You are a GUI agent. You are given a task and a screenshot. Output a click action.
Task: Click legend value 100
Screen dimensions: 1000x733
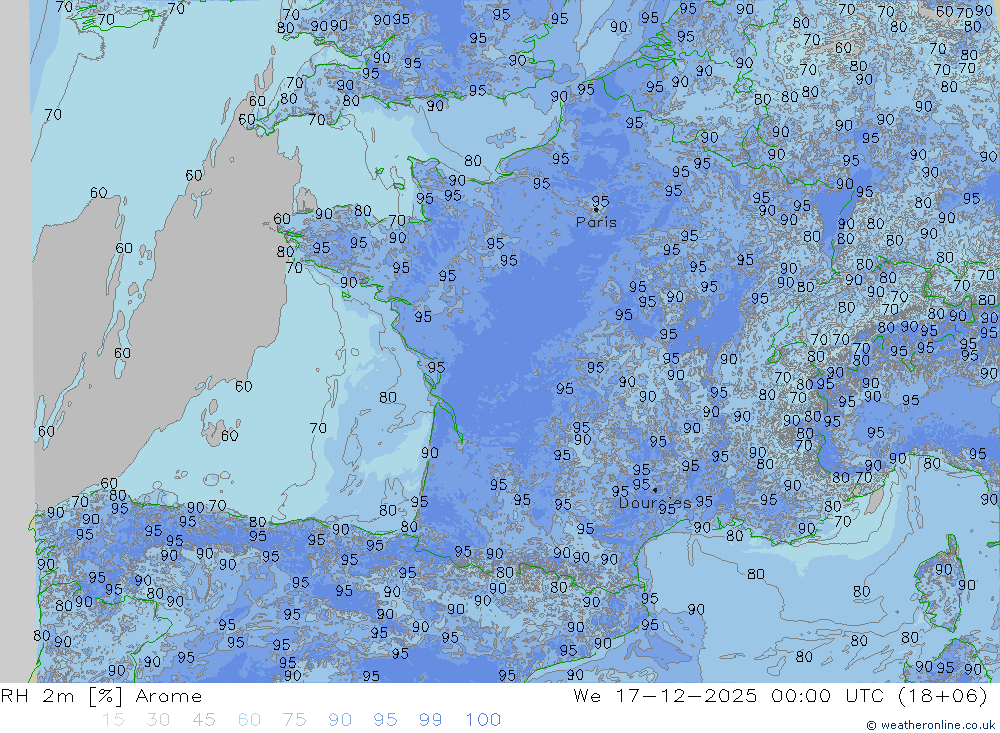click(x=483, y=720)
